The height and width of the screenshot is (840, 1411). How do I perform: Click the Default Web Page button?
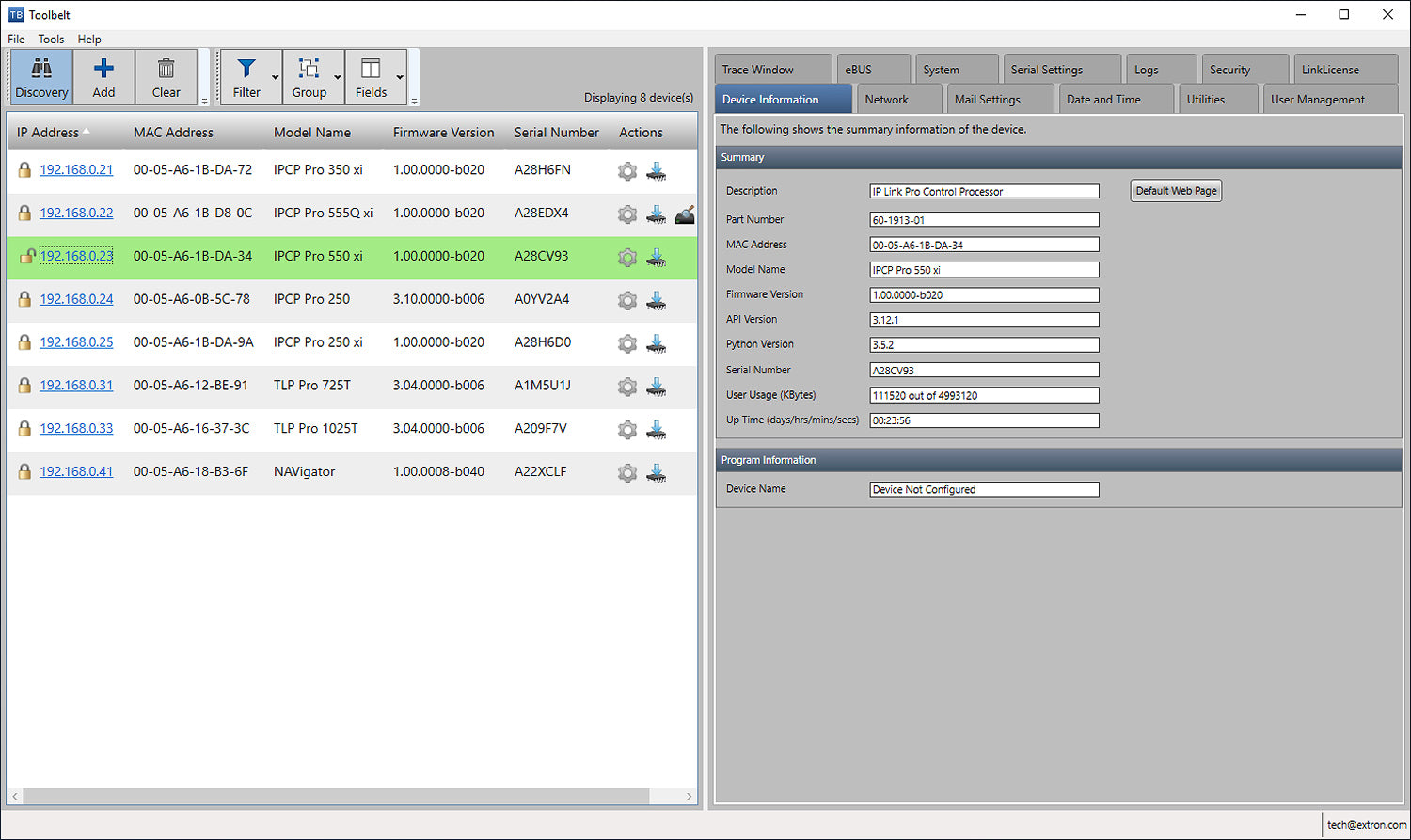coord(1176,191)
